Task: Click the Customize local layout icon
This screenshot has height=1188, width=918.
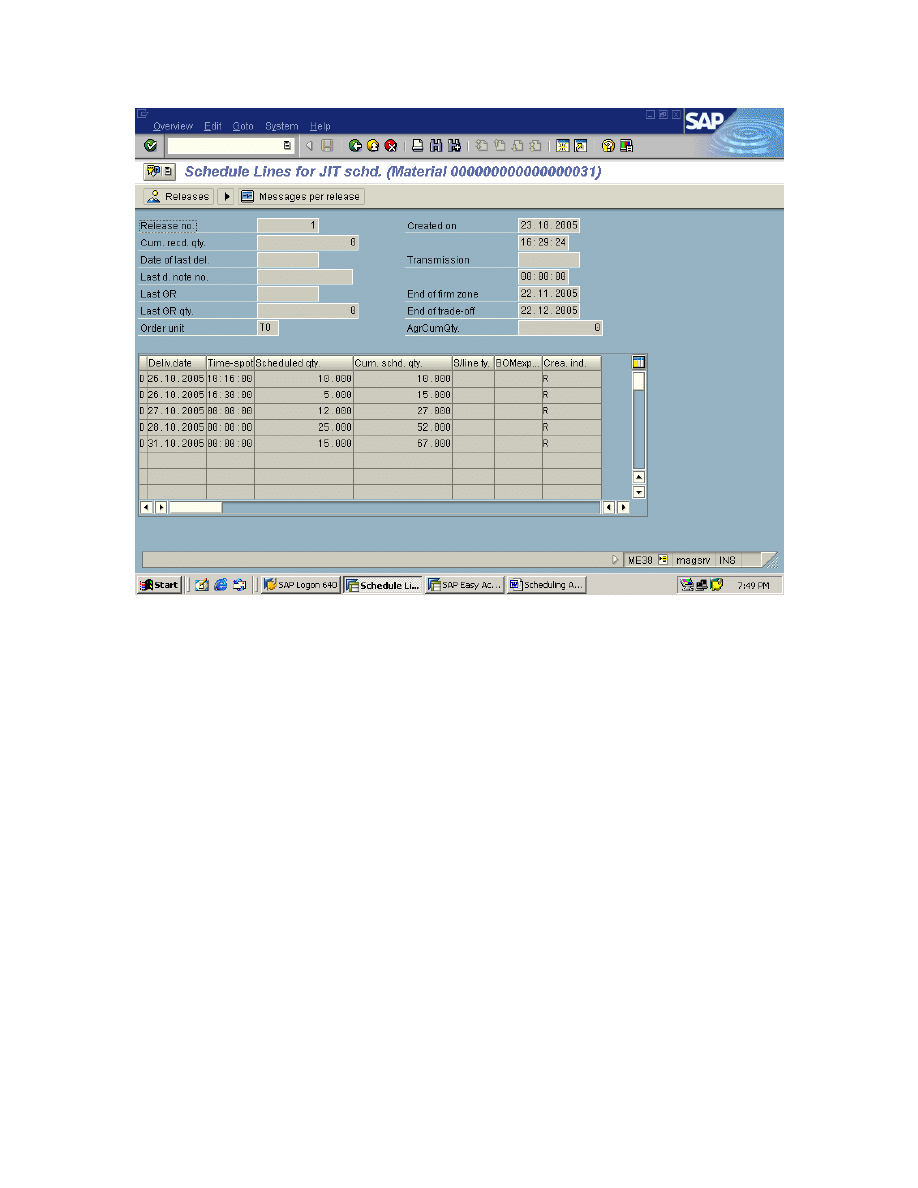Action: click(x=626, y=146)
